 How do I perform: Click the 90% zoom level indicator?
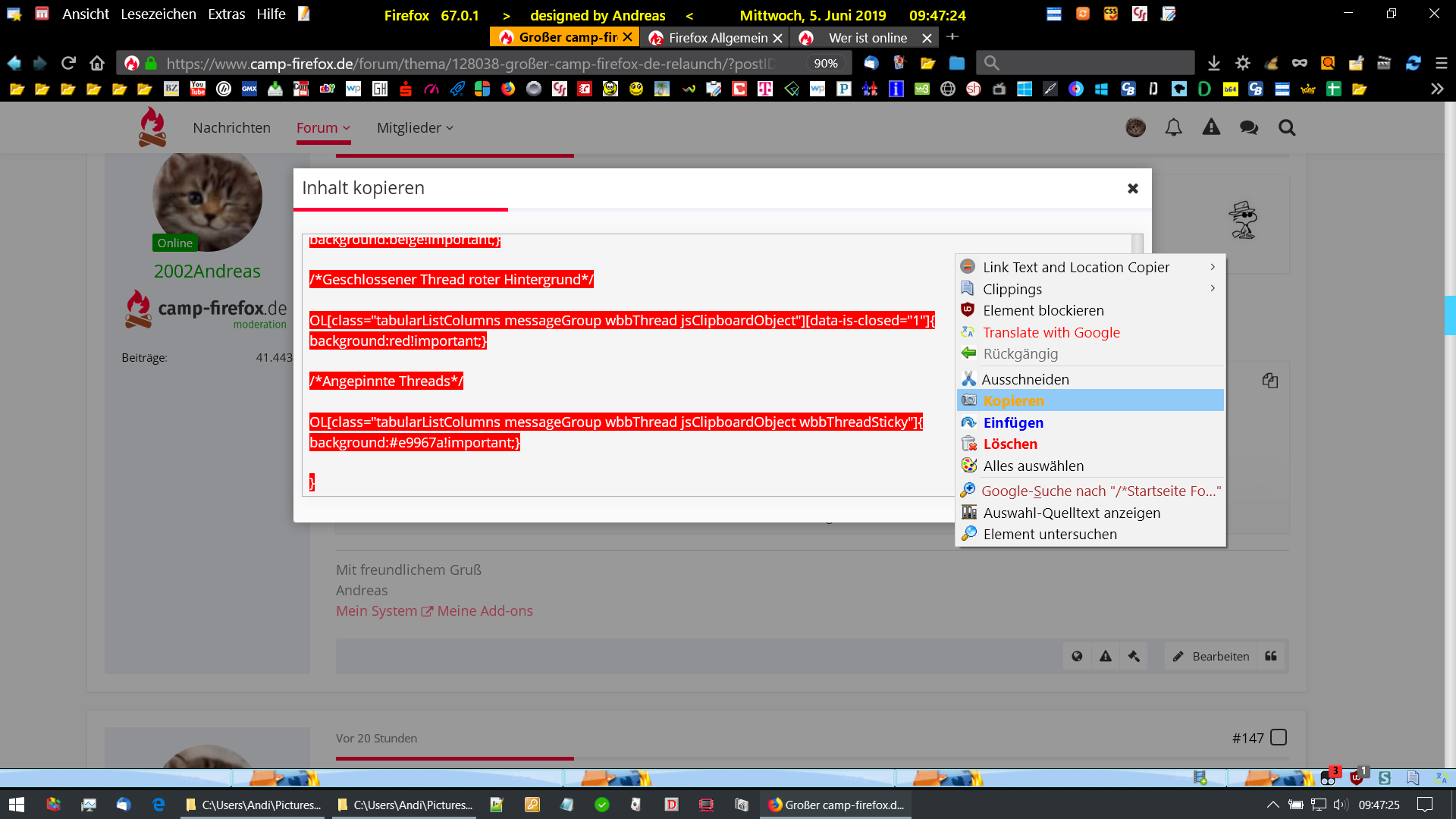tap(825, 63)
